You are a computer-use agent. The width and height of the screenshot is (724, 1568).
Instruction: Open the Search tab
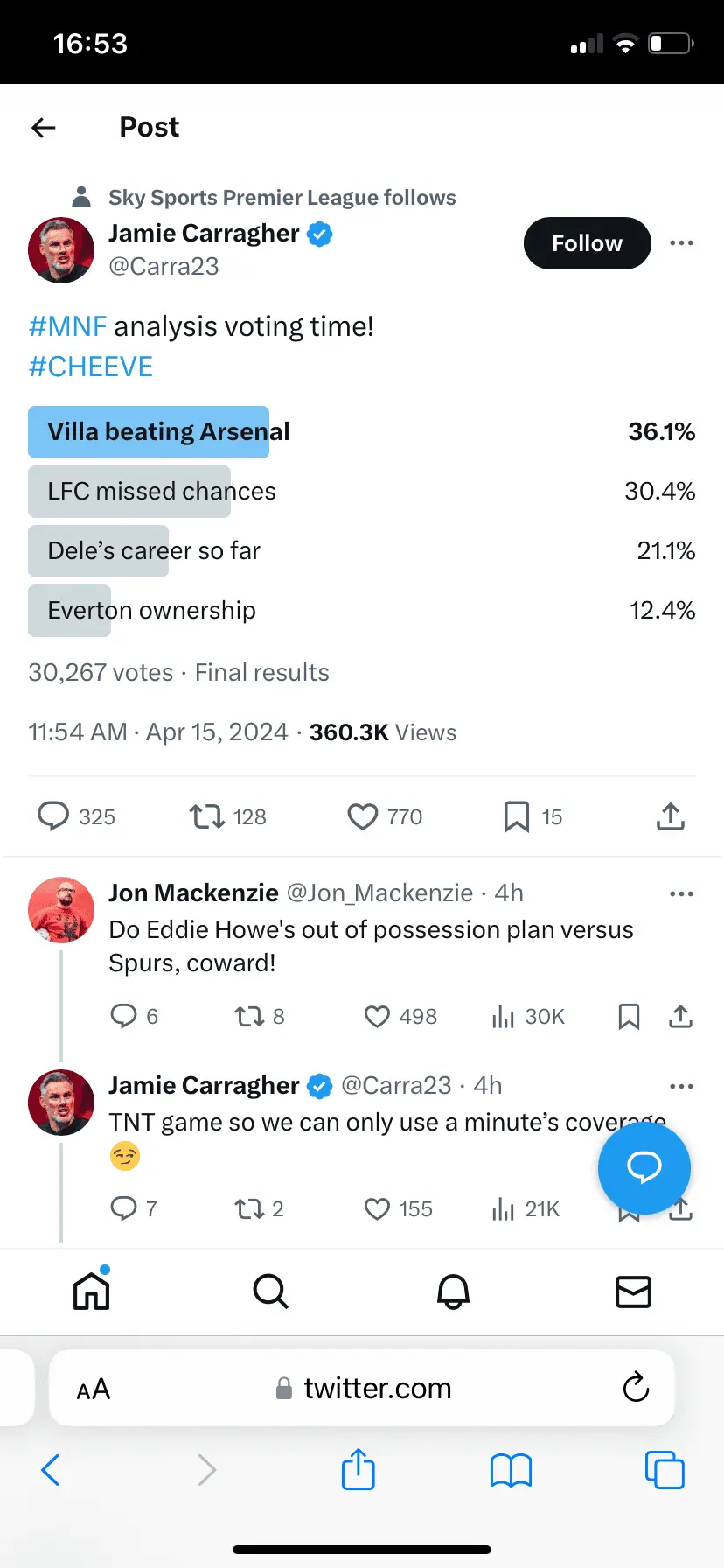270,1291
